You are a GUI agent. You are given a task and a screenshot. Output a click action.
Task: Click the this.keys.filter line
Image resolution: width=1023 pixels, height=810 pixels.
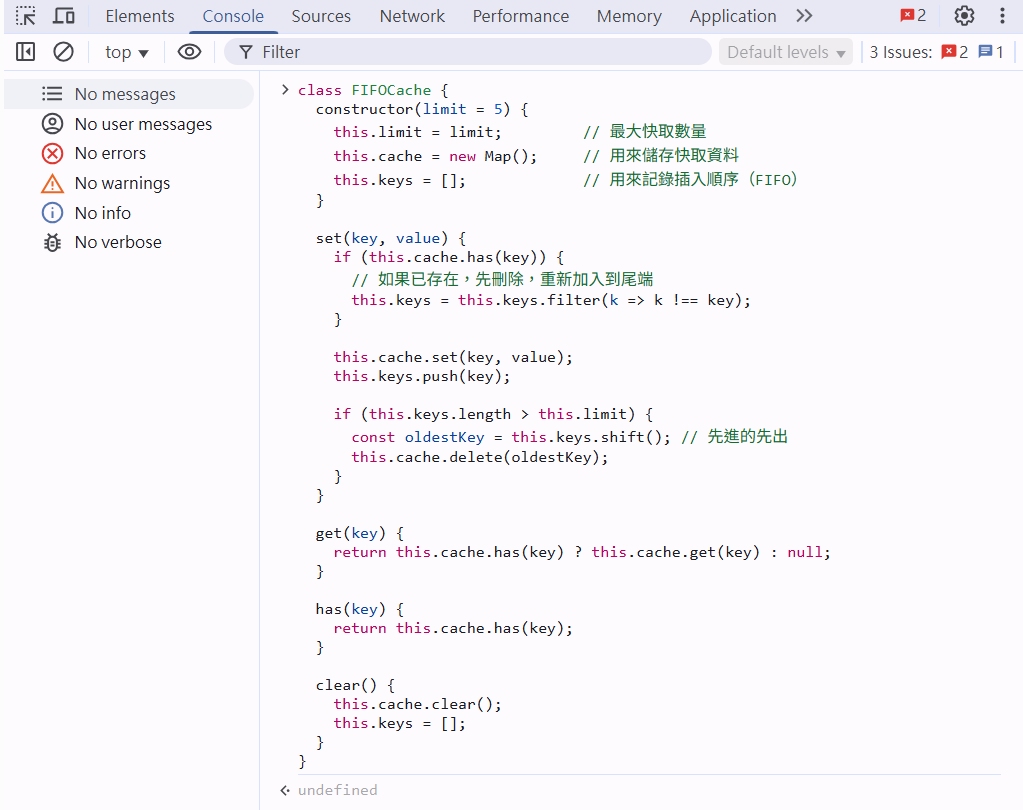pyautogui.click(x=551, y=300)
